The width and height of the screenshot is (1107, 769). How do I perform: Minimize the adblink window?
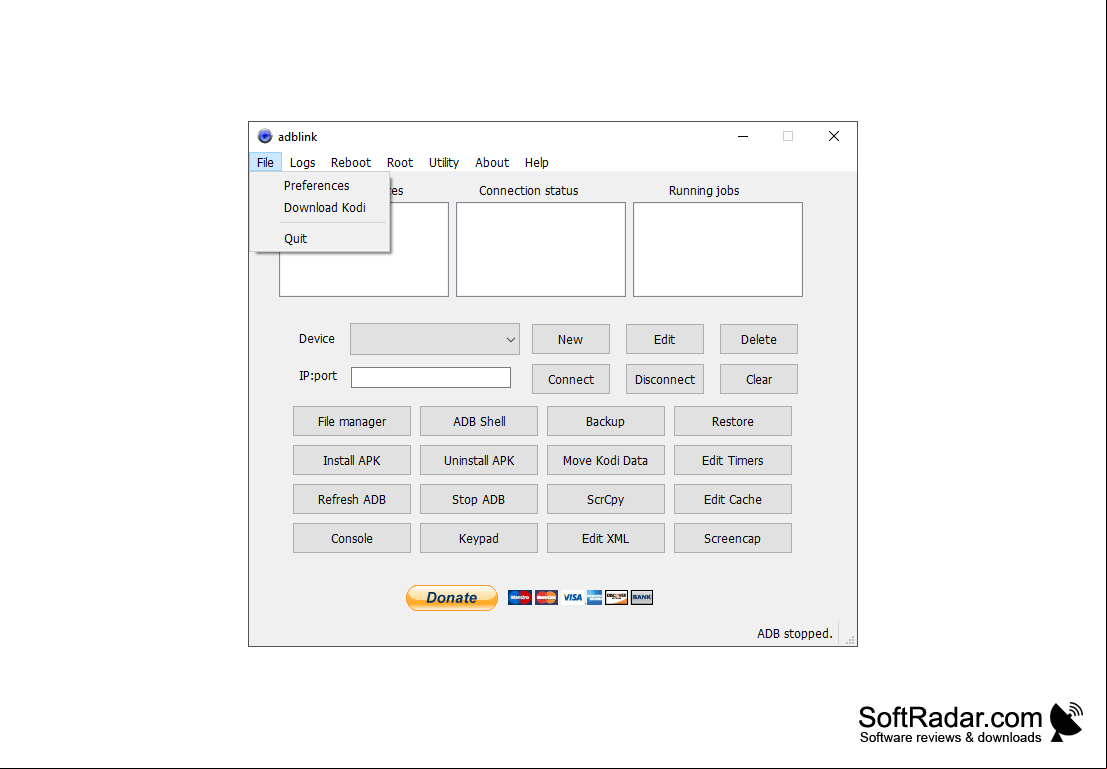pos(743,136)
